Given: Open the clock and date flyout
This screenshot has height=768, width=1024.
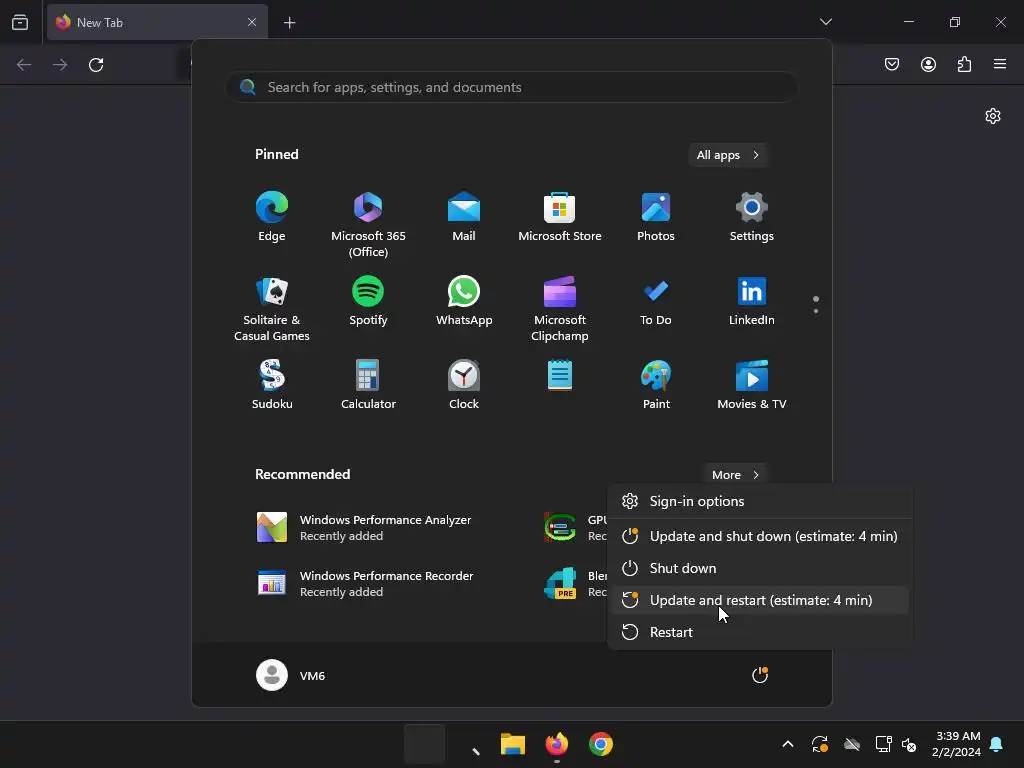Looking at the screenshot, I should click(956, 744).
